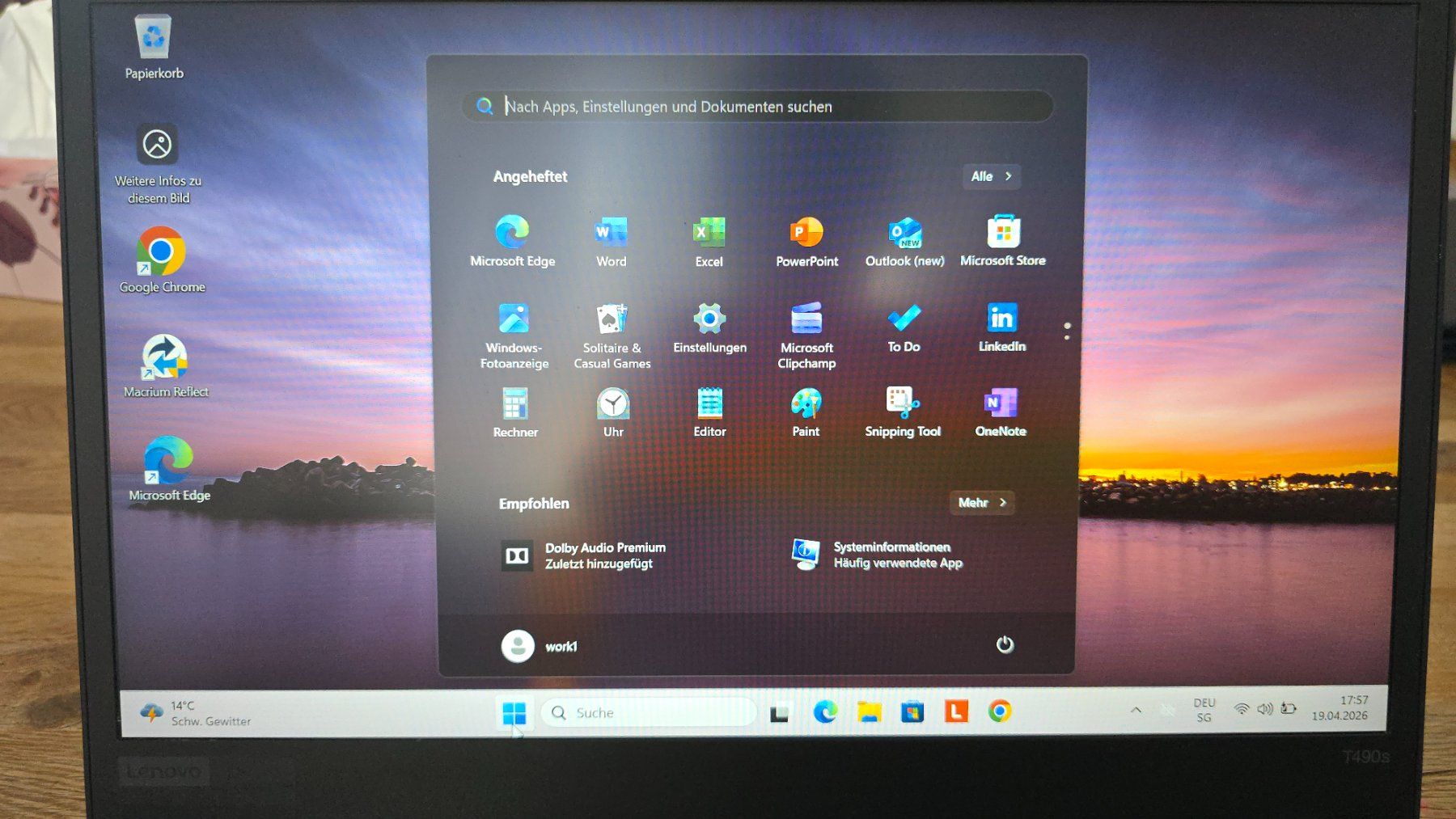
Task: Open Einstellungen settings app
Action: [x=709, y=328]
